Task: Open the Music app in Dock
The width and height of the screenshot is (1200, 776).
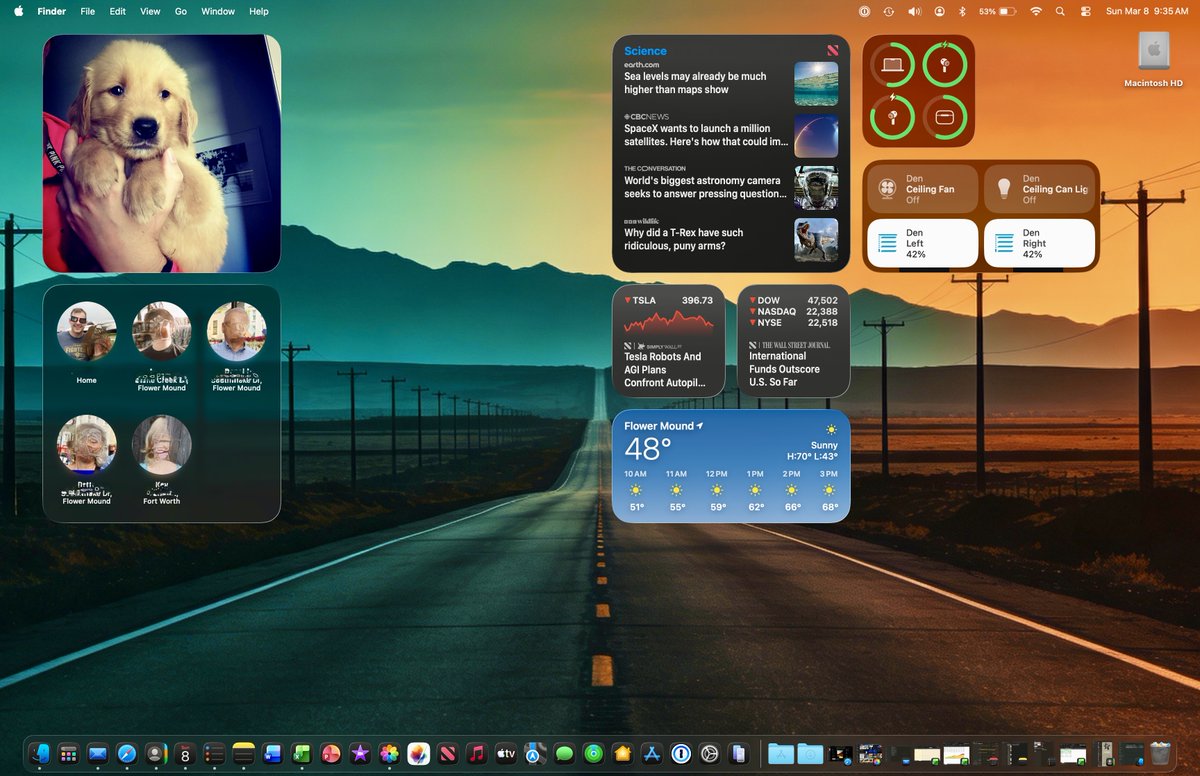Action: pyautogui.click(x=477, y=754)
